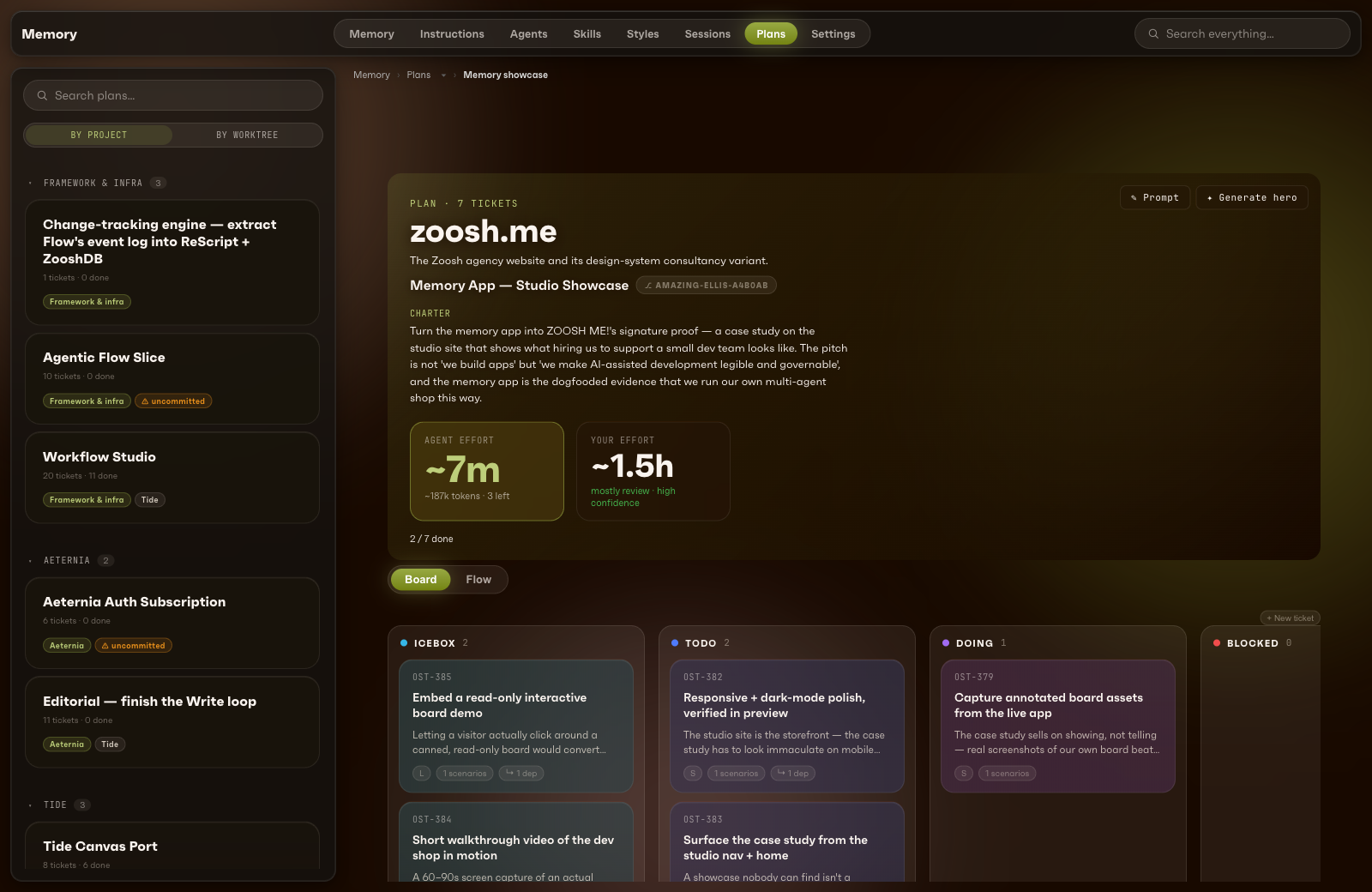This screenshot has width=1372, height=892.
Task: Open the Memory tab
Action: pos(371,34)
